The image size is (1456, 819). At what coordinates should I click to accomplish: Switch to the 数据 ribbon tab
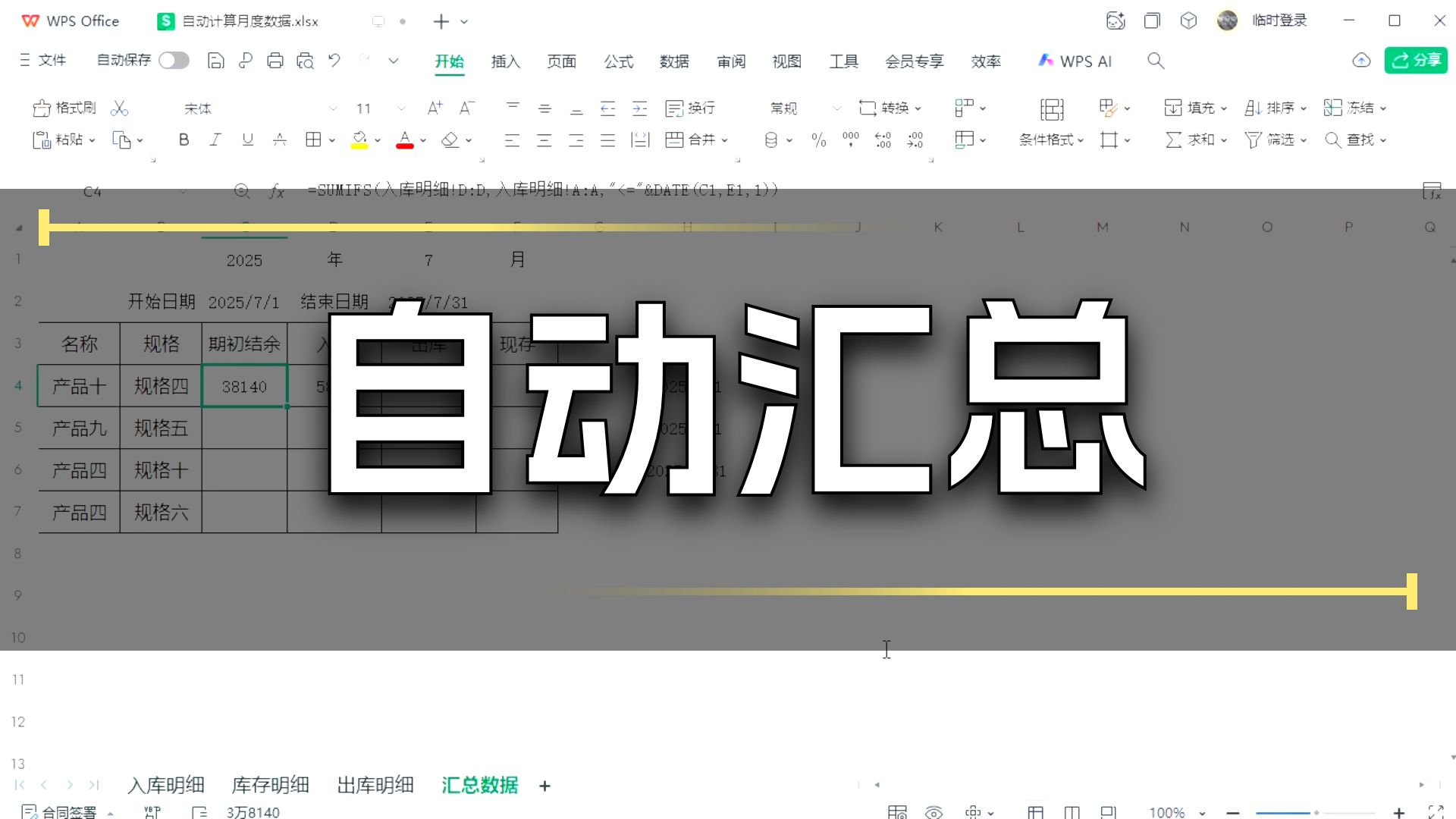pos(674,61)
